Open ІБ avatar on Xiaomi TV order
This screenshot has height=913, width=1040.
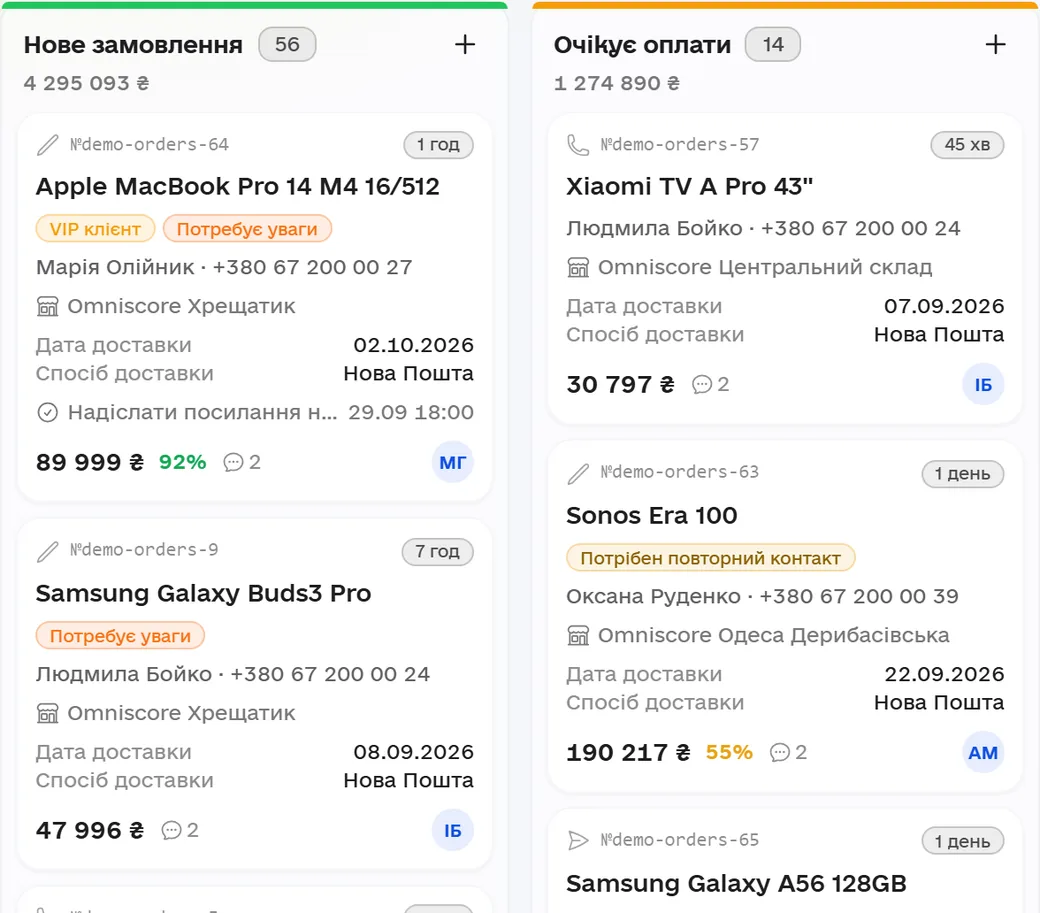(x=983, y=385)
